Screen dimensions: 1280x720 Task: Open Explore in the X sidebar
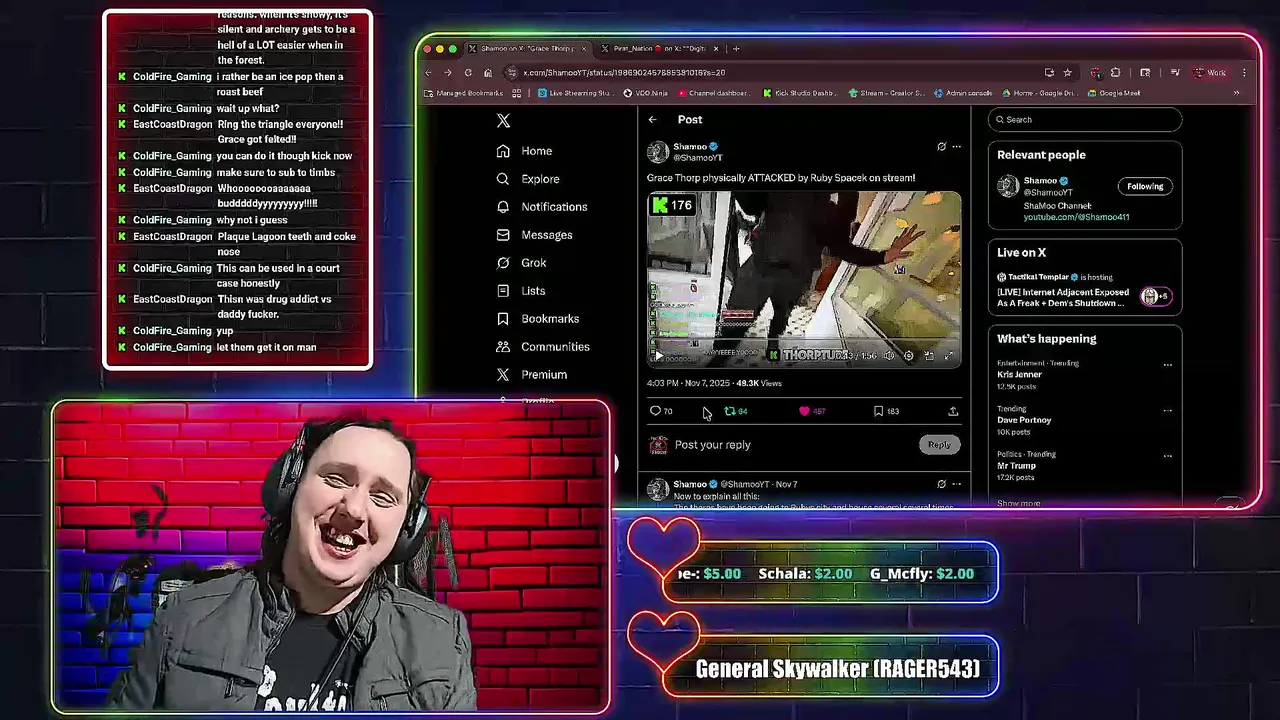click(528, 179)
